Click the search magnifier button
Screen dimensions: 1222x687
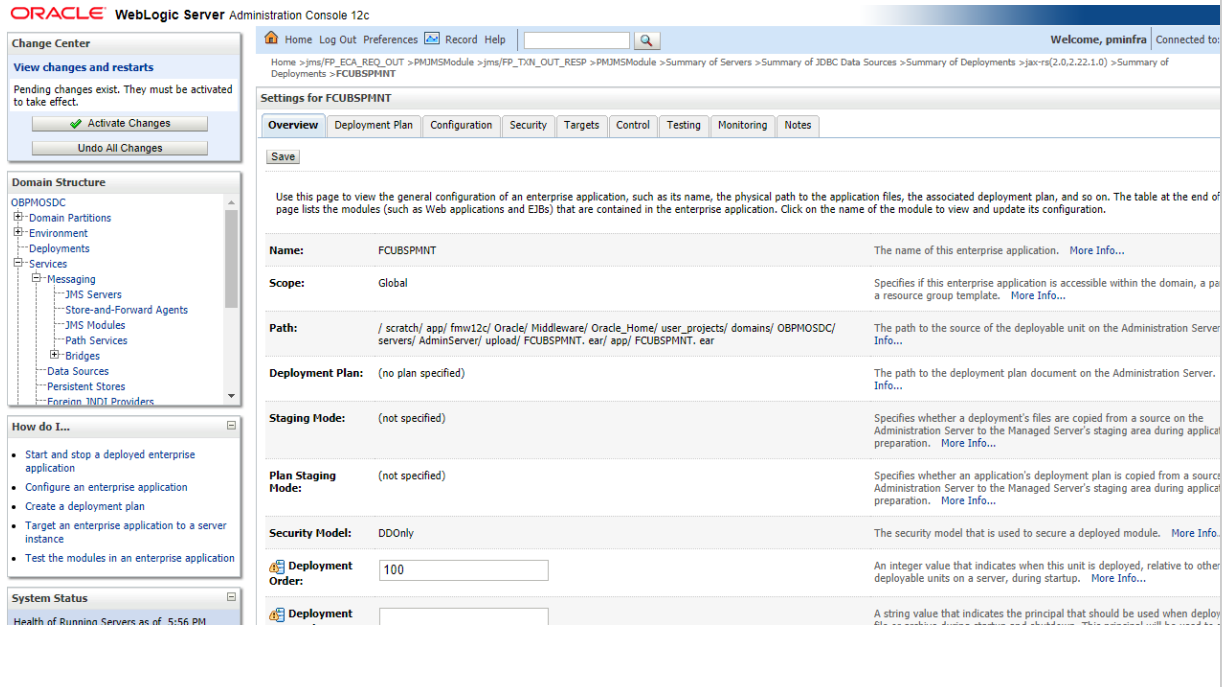click(648, 40)
